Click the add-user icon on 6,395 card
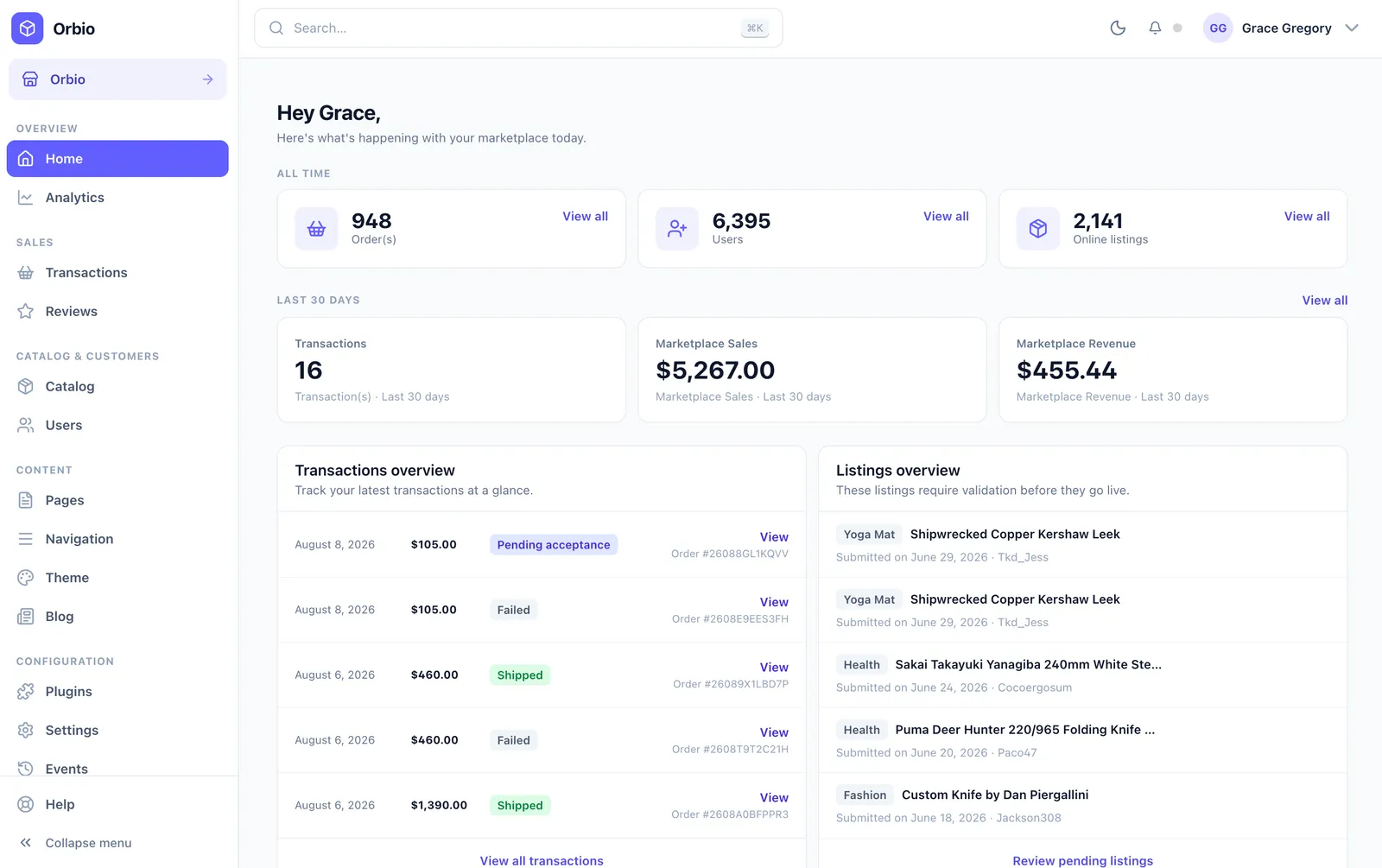This screenshot has width=1382, height=868. [677, 229]
